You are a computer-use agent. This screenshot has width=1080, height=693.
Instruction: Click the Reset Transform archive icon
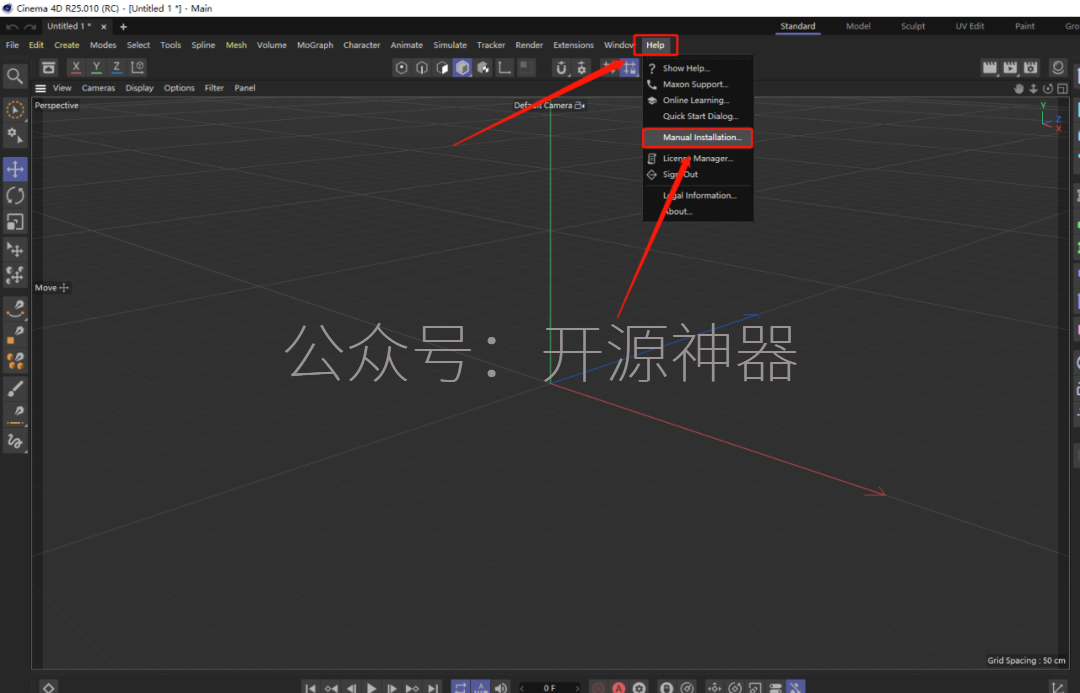pyautogui.click(x=48, y=68)
